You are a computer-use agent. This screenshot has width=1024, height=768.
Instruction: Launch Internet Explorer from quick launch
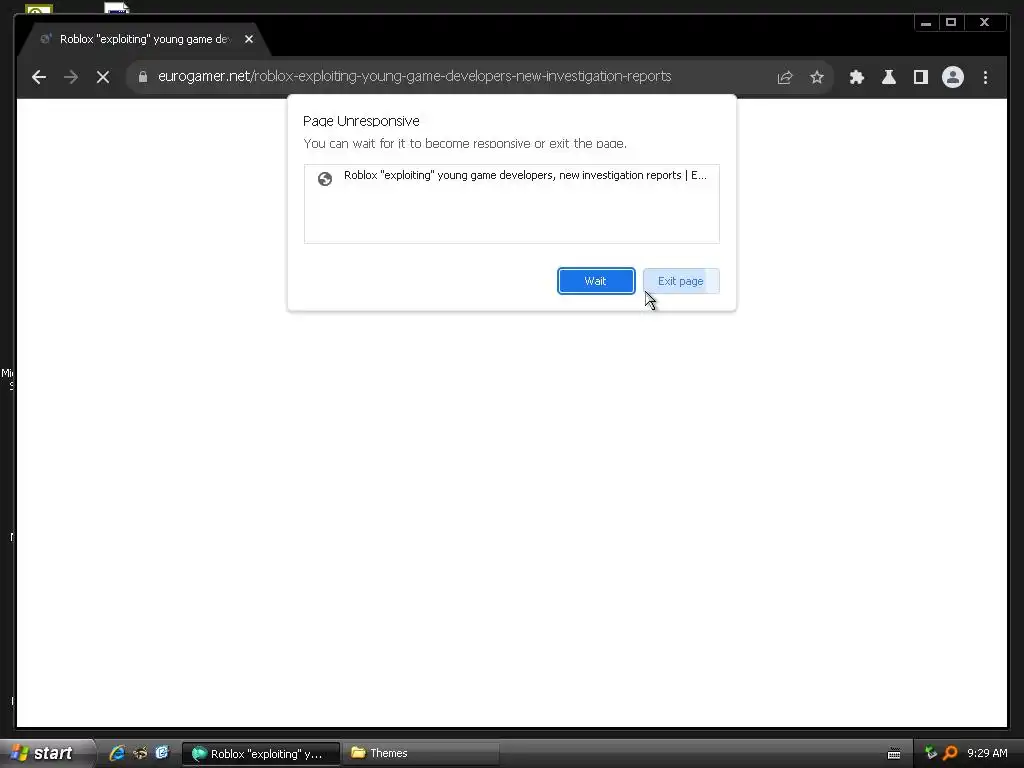(117, 753)
